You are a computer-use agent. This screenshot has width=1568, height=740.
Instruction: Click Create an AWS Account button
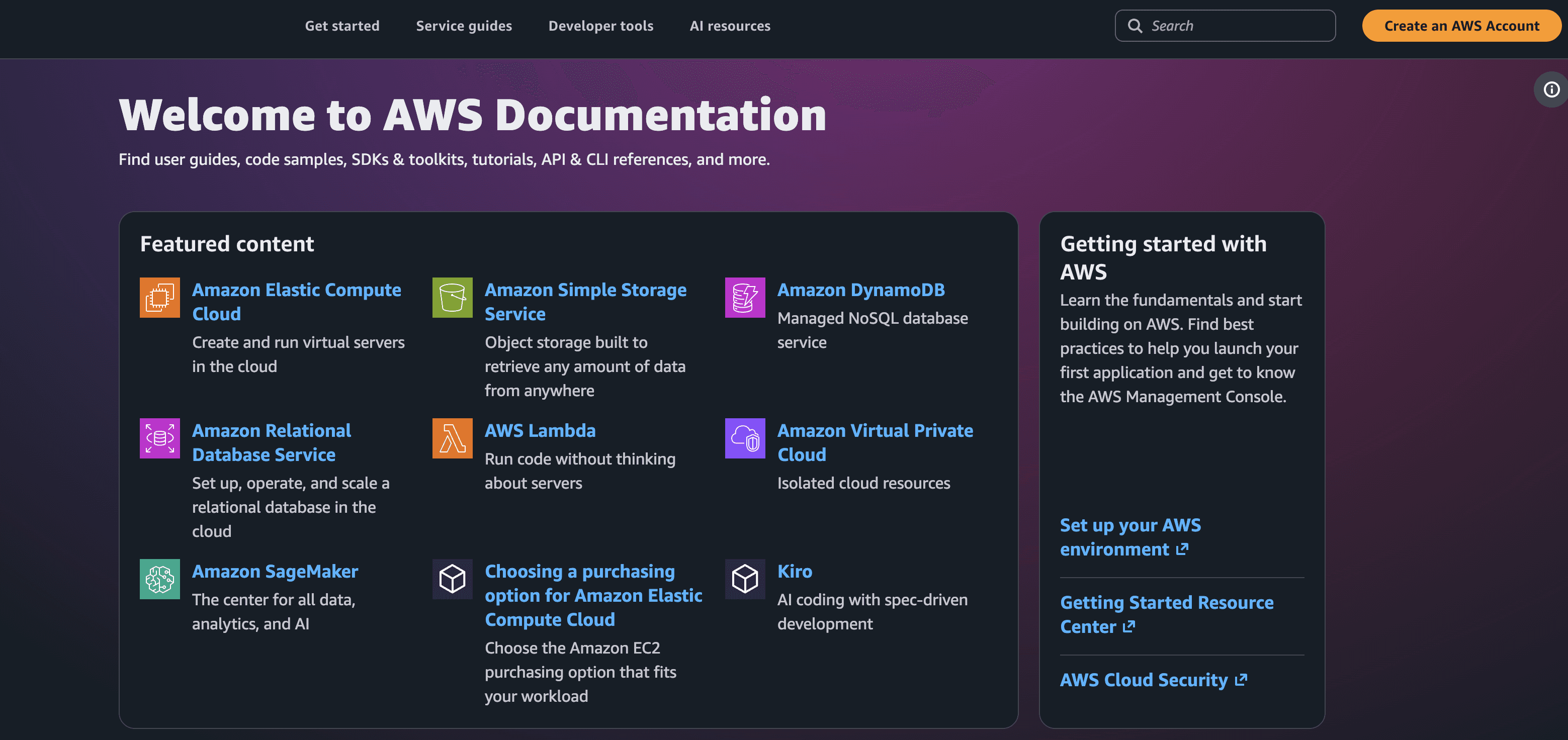tap(1461, 26)
